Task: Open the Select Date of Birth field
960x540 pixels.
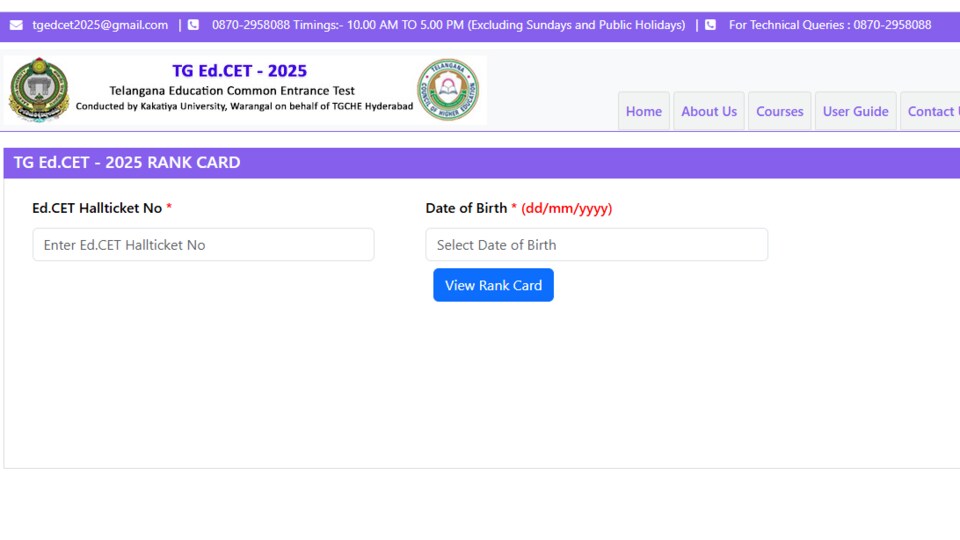Action: tap(596, 245)
